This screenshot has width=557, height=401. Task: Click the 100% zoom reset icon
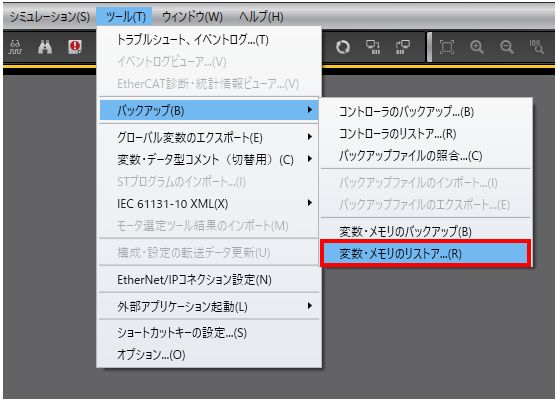coord(536,47)
